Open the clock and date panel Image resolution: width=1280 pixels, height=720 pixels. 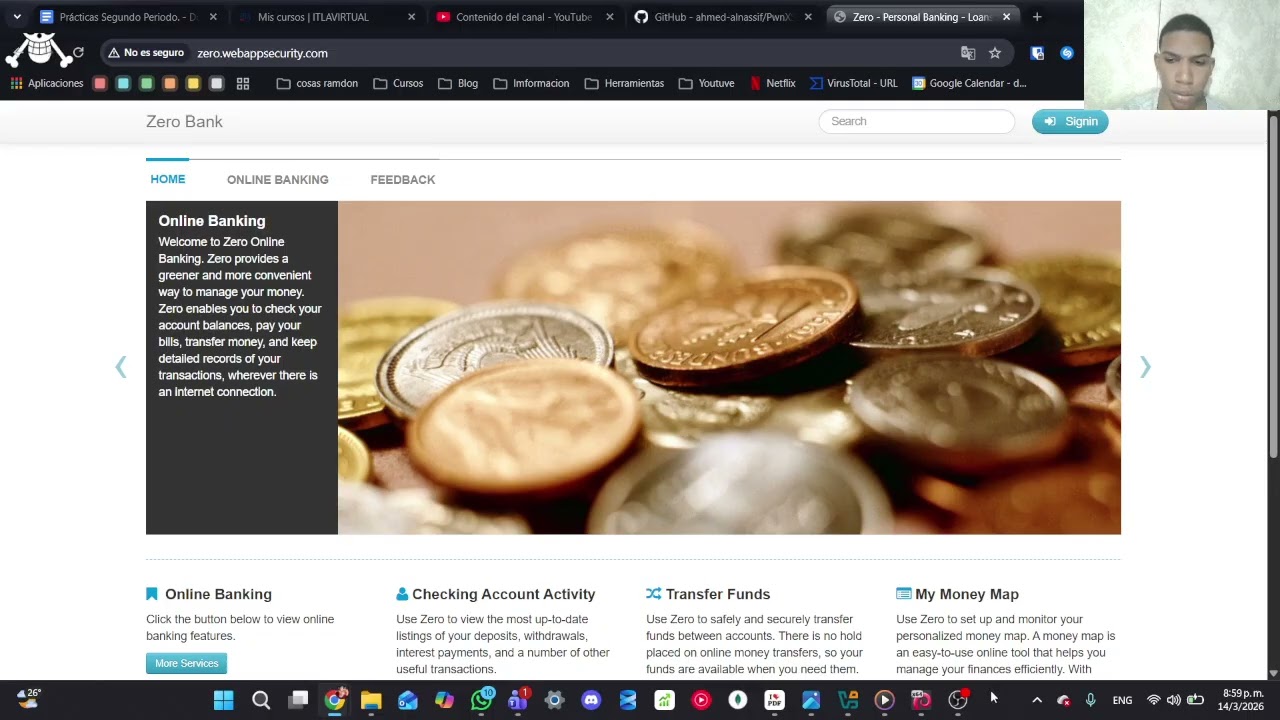[1240, 700]
